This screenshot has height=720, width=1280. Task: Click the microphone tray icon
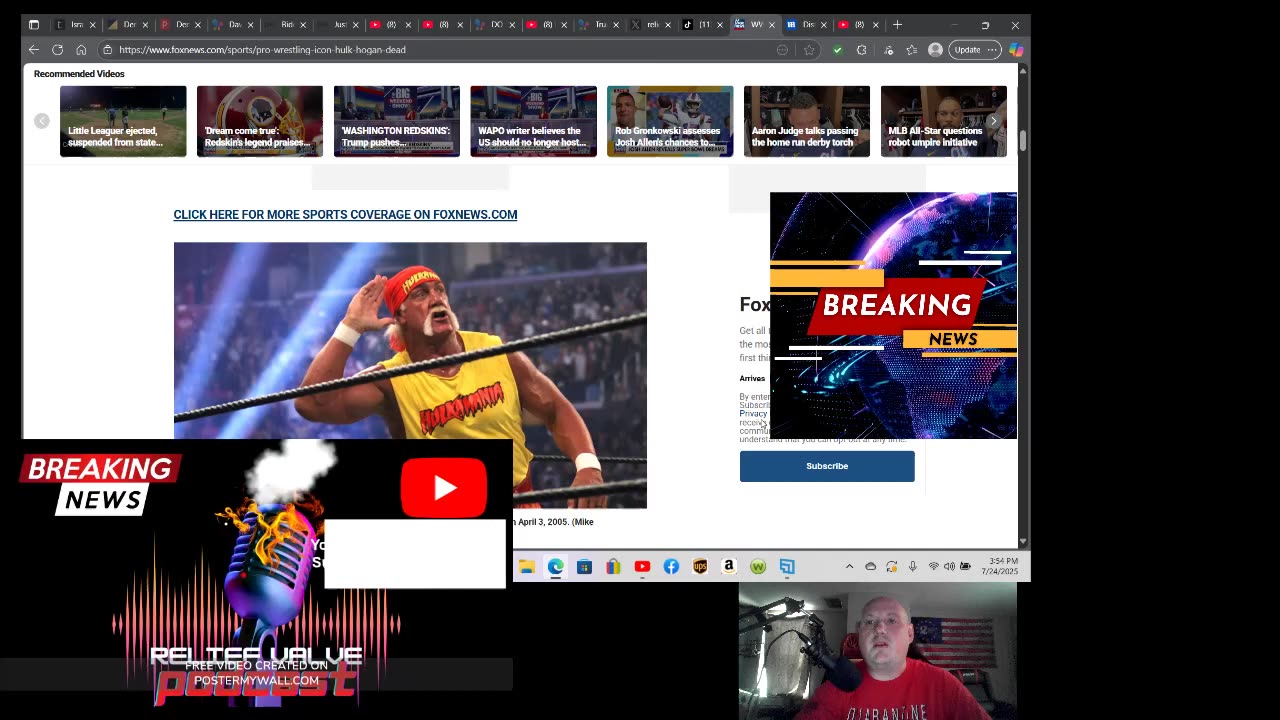click(x=913, y=567)
